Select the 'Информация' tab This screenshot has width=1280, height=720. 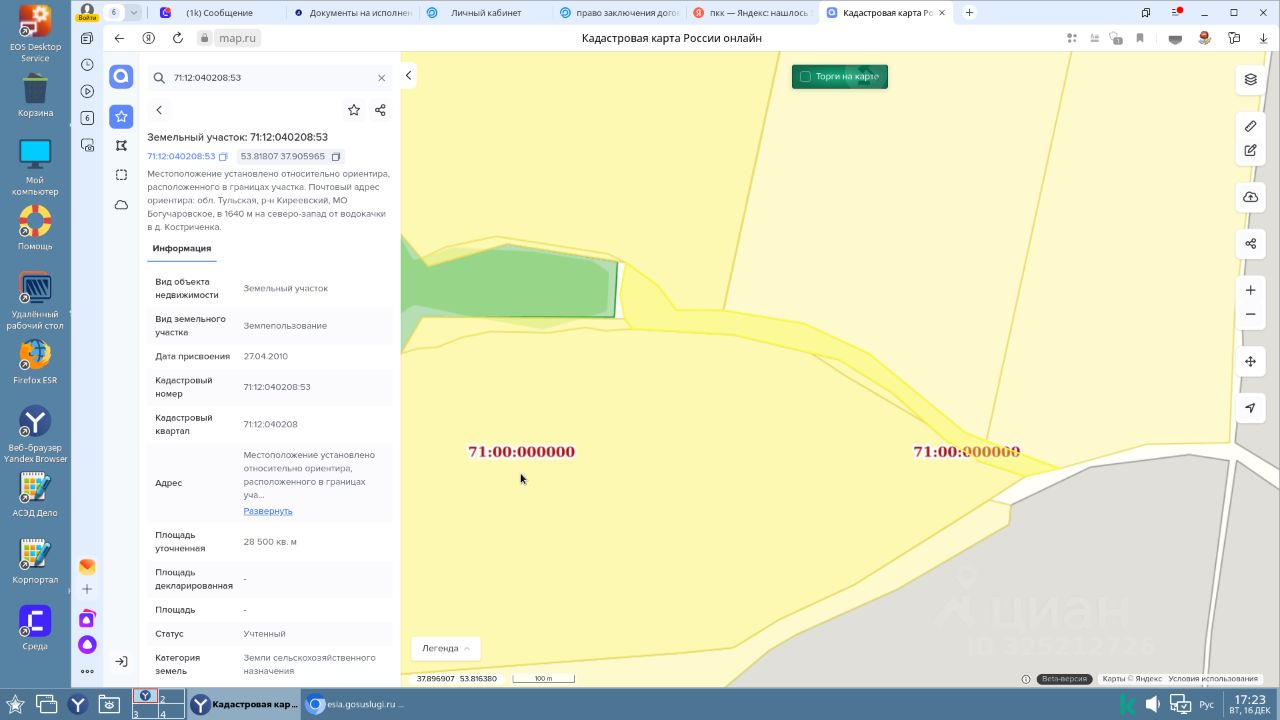click(x=182, y=248)
